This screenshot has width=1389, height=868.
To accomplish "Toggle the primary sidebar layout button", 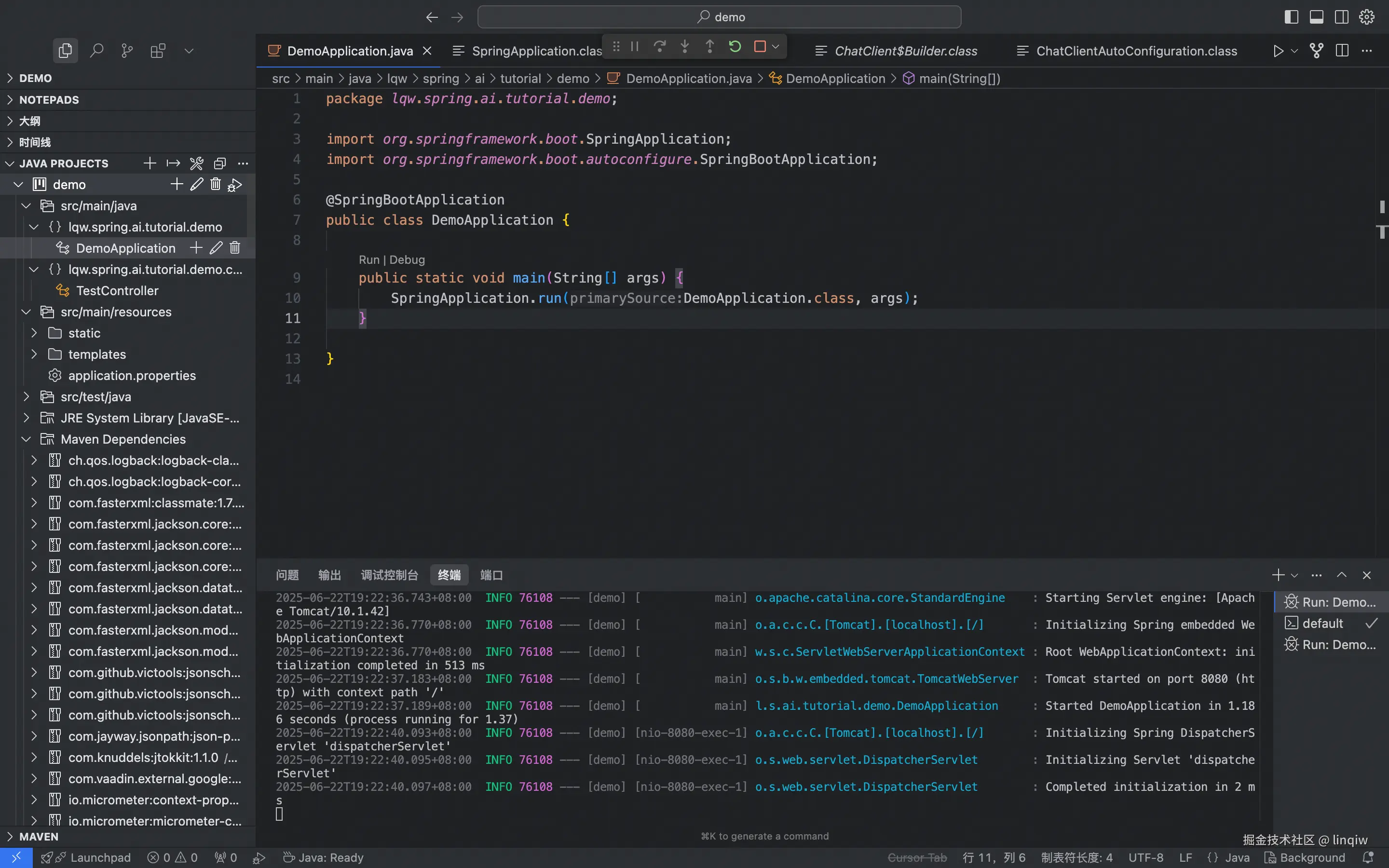I will 1291,17.
